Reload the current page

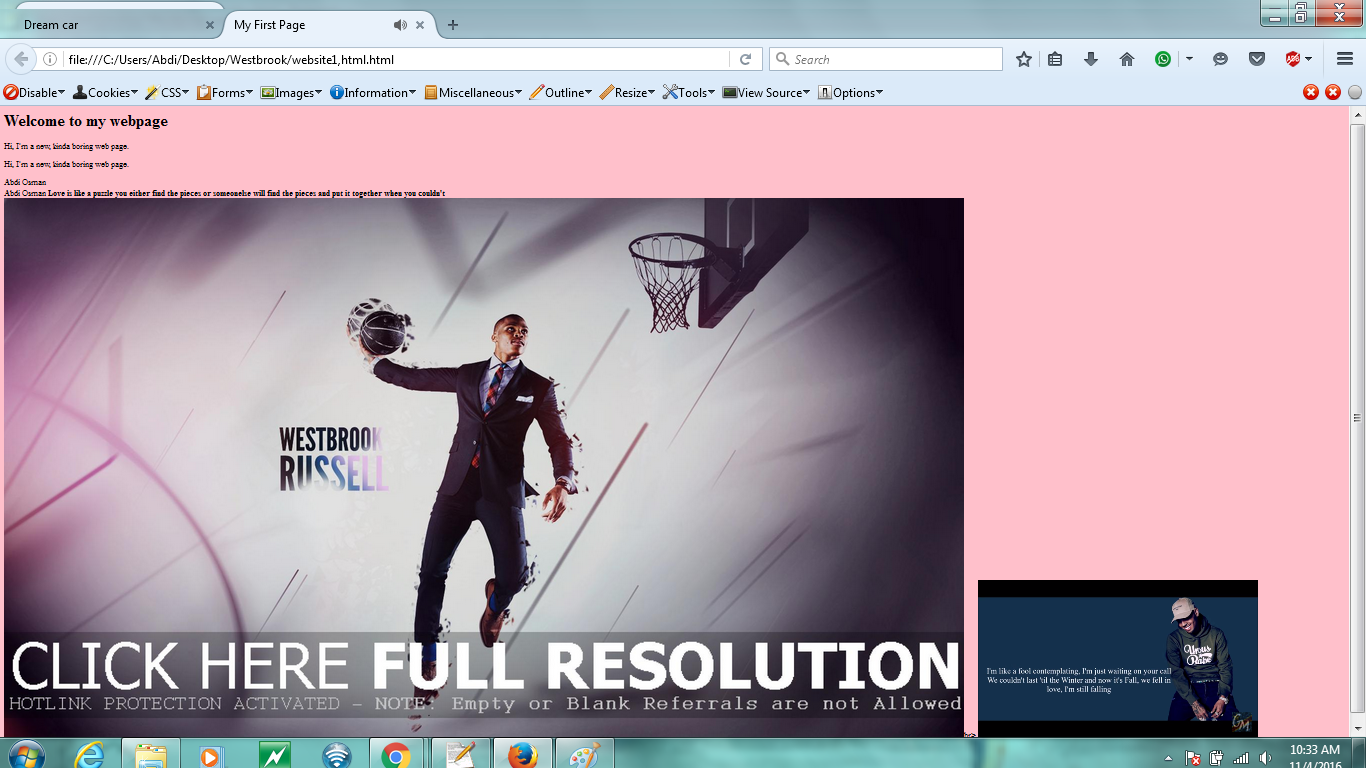click(745, 60)
